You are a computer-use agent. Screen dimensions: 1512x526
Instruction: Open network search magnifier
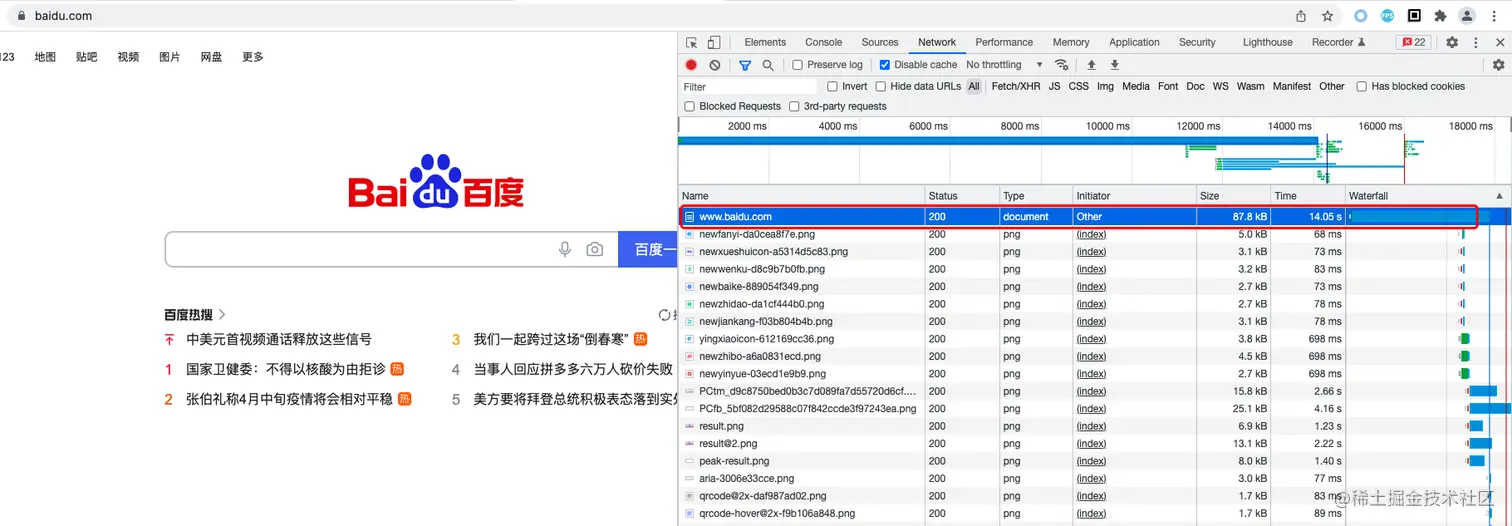(768, 65)
